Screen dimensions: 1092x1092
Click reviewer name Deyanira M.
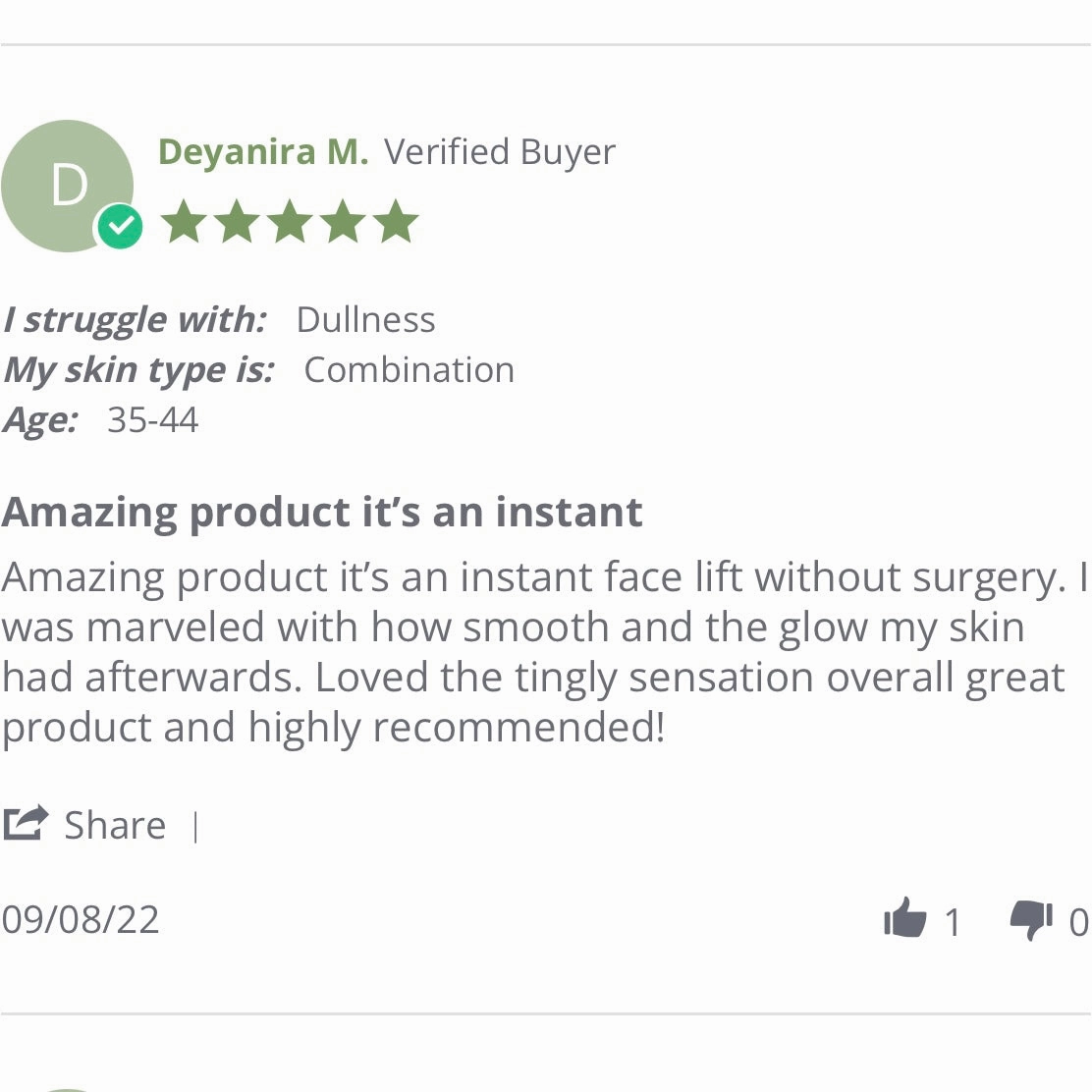tap(263, 152)
